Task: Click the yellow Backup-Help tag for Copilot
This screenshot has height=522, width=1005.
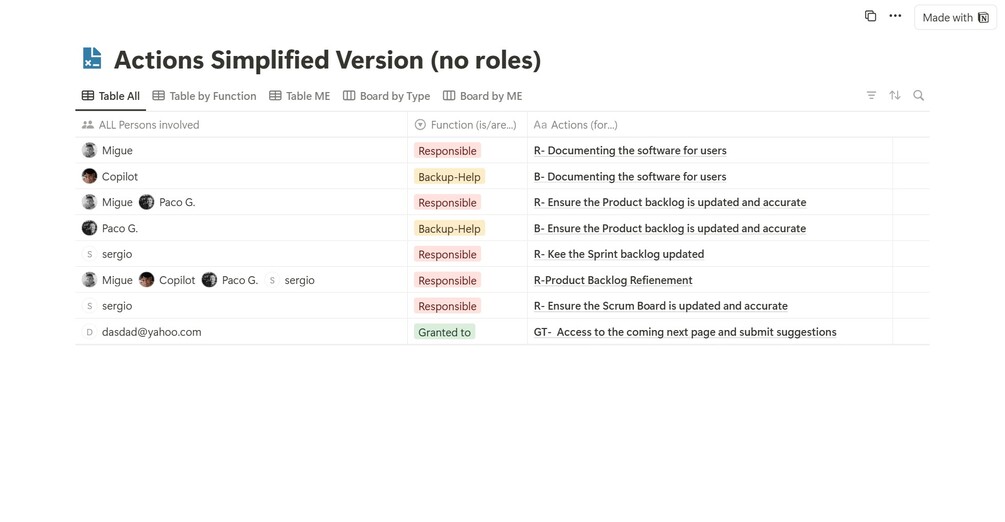Action: tap(449, 177)
